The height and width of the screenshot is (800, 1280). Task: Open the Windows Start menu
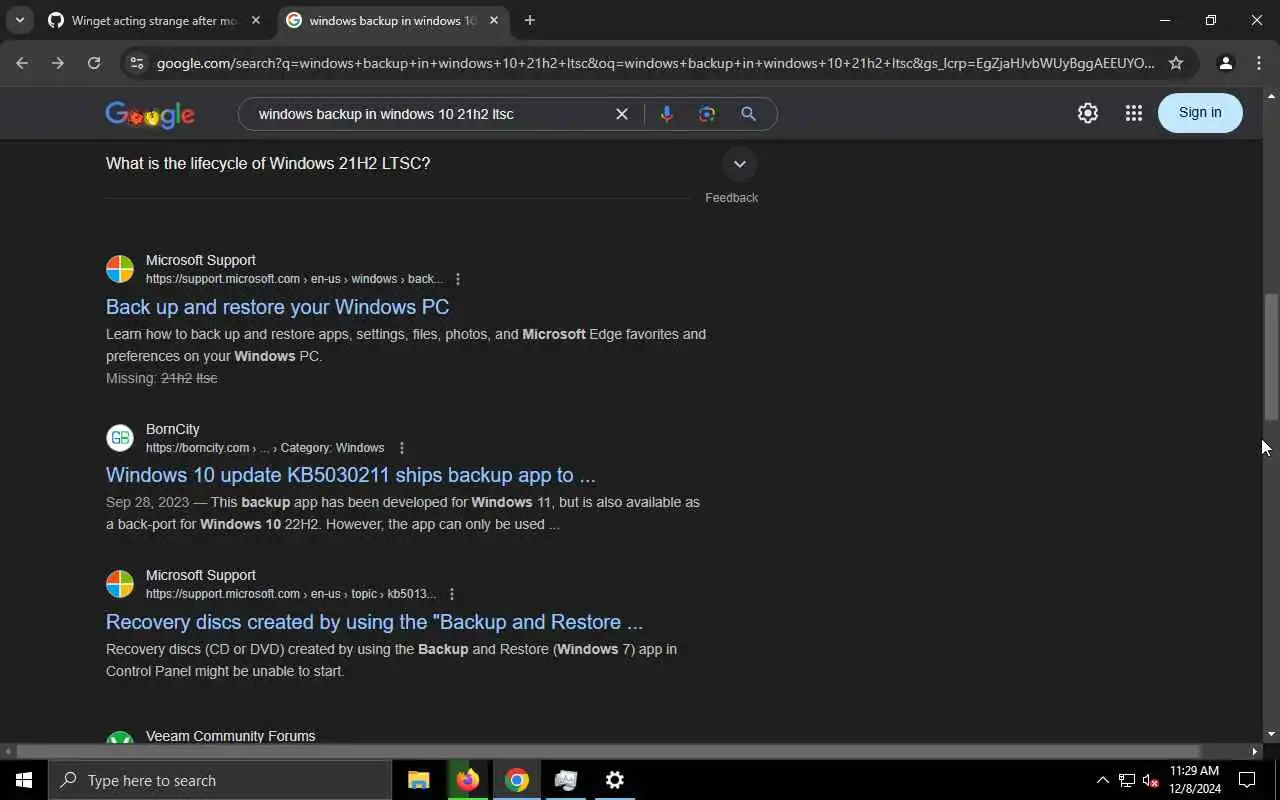pos(24,780)
